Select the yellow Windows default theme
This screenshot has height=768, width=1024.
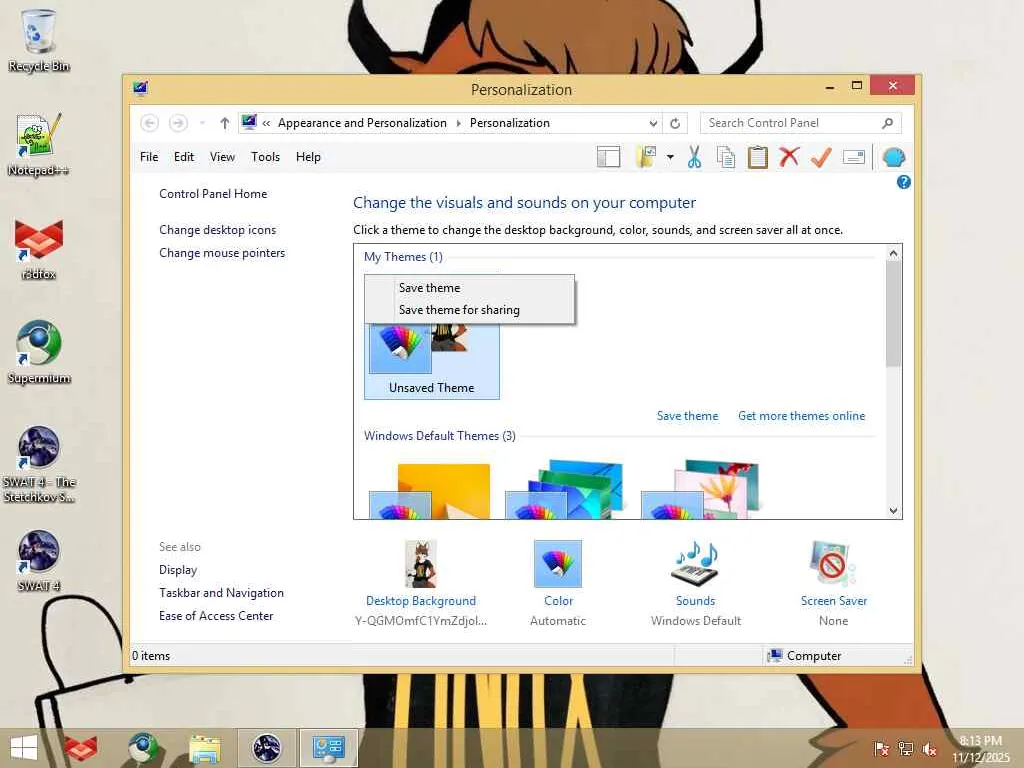(x=430, y=490)
